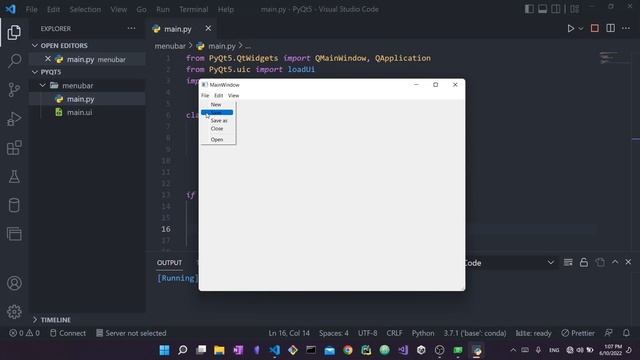The height and width of the screenshot is (360, 640).
Task: Open the Search view in activity bar
Action: pyautogui.click(x=14, y=61)
